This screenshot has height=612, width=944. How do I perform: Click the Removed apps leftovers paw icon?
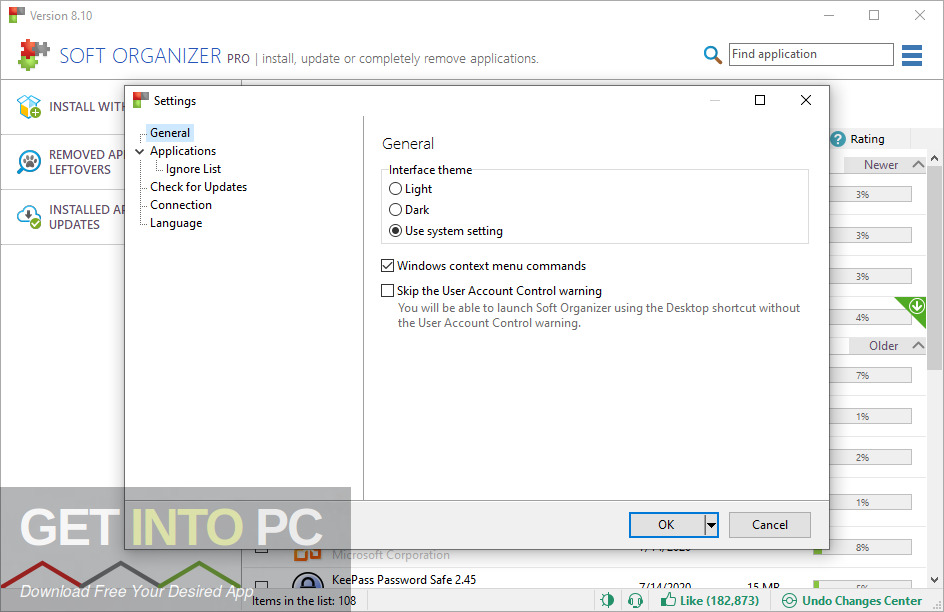(29, 161)
